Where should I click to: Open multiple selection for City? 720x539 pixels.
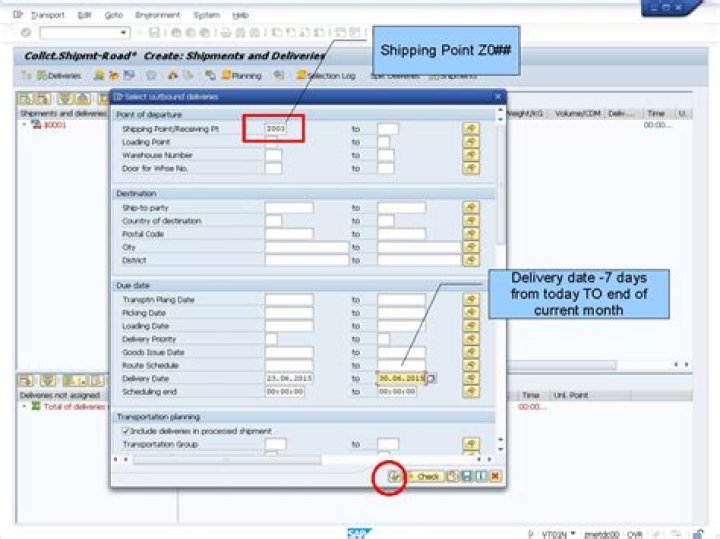click(x=471, y=247)
